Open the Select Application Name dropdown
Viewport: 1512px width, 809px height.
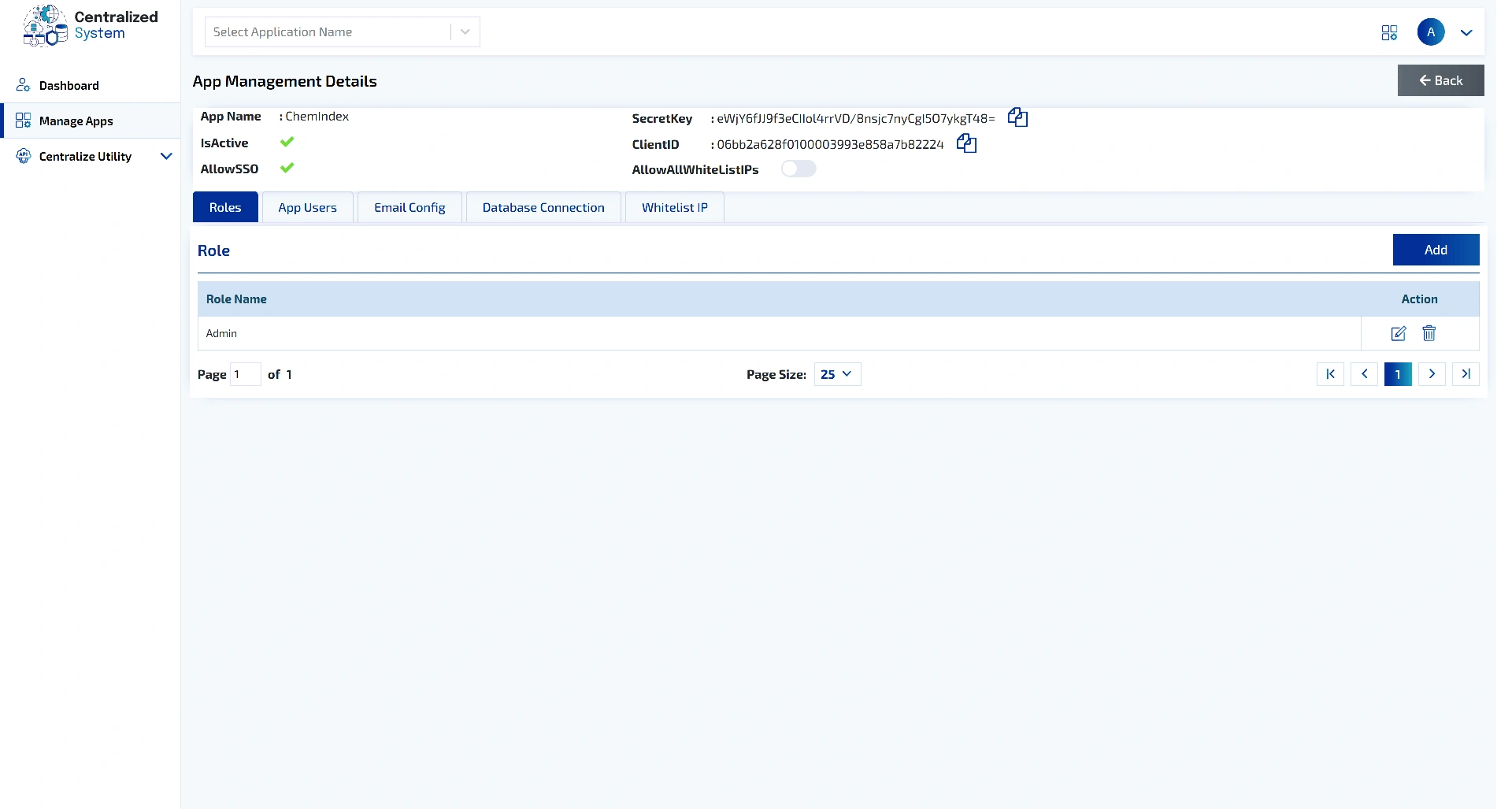coord(342,32)
